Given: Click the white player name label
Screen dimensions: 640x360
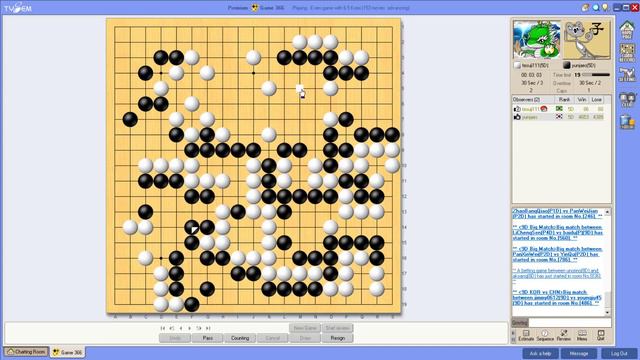Looking at the screenshot, I should pos(535,65).
